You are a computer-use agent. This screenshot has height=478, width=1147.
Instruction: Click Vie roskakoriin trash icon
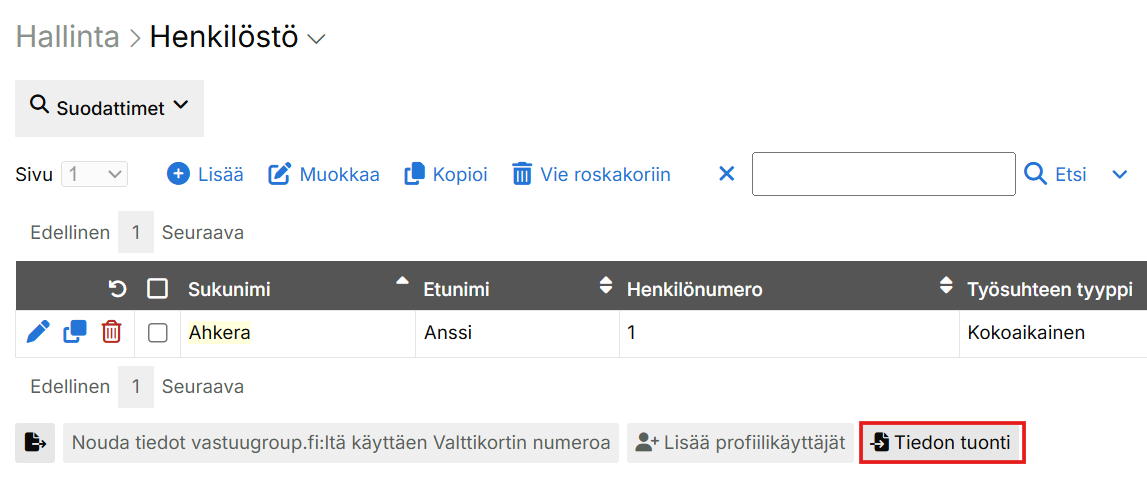pos(522,174)
